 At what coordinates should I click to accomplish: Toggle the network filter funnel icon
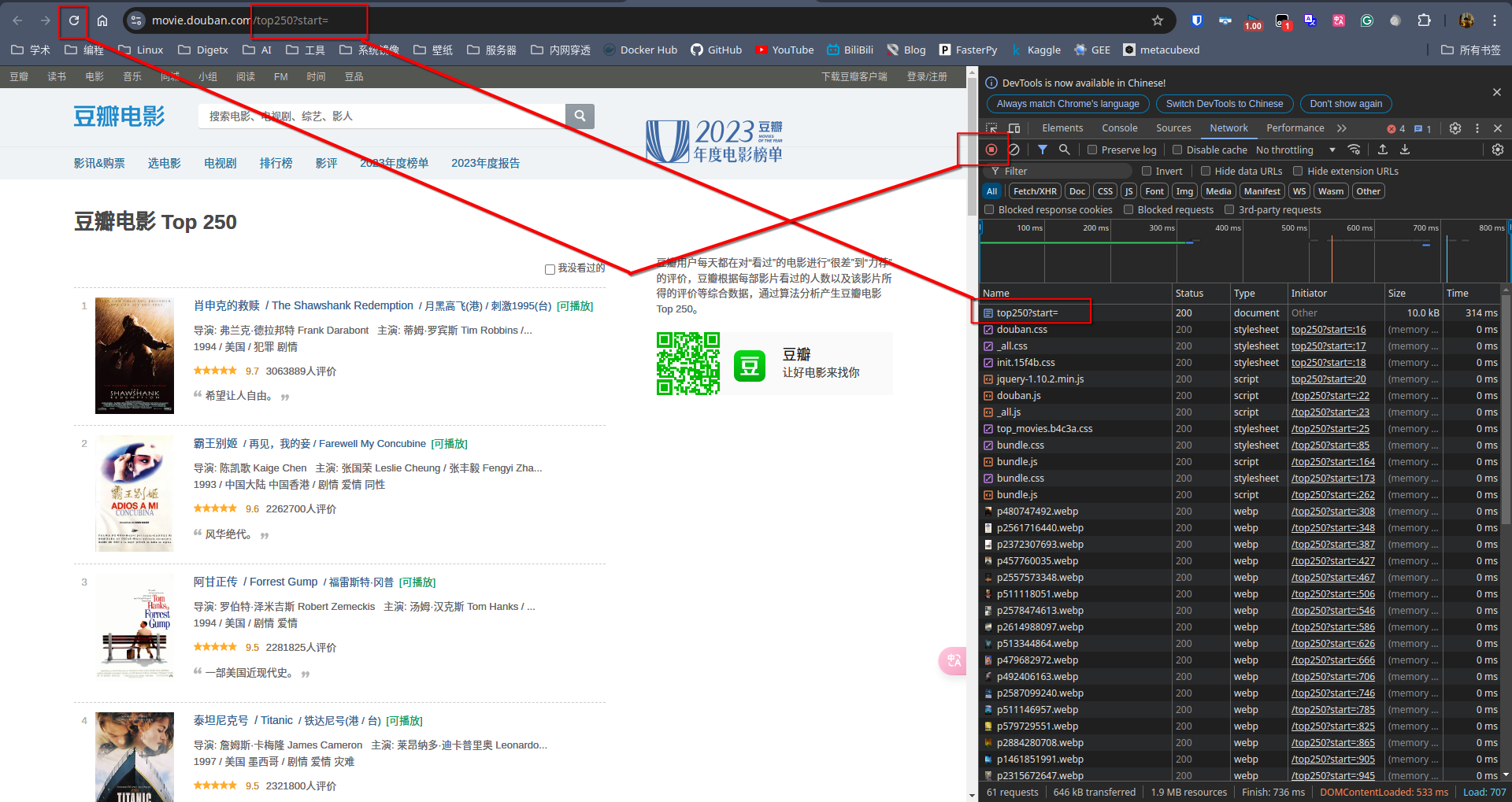click(x=1042, y=150)
